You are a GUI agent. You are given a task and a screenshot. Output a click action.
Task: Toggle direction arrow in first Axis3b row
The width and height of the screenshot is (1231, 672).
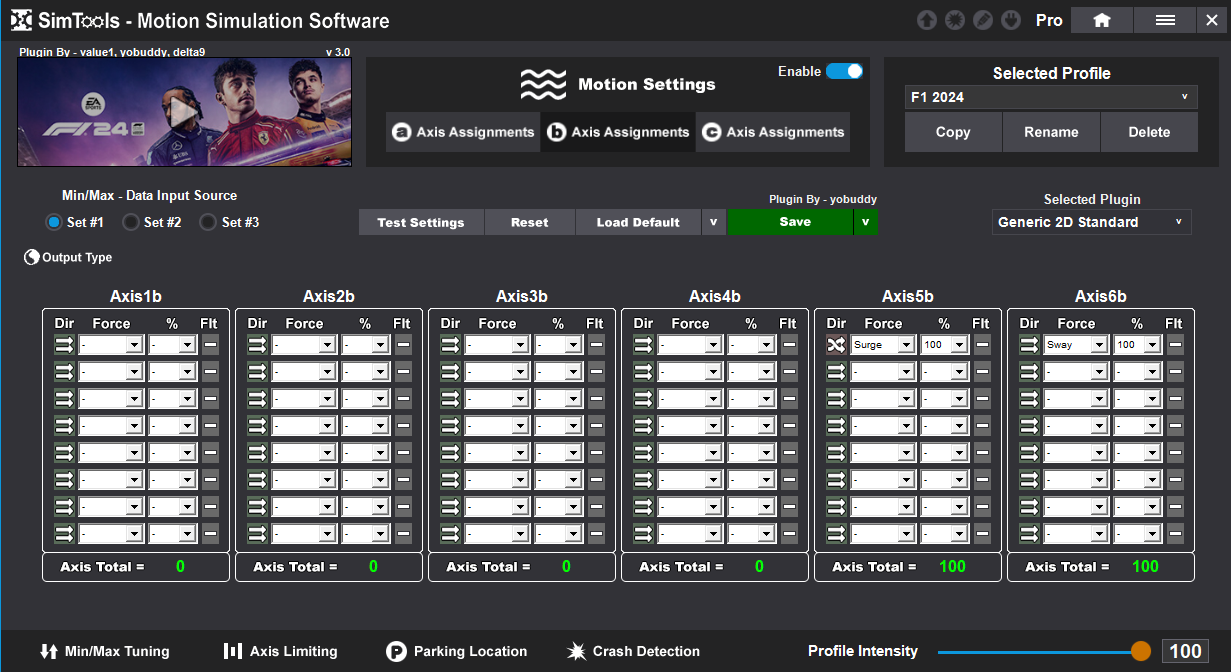click(450, 344)
